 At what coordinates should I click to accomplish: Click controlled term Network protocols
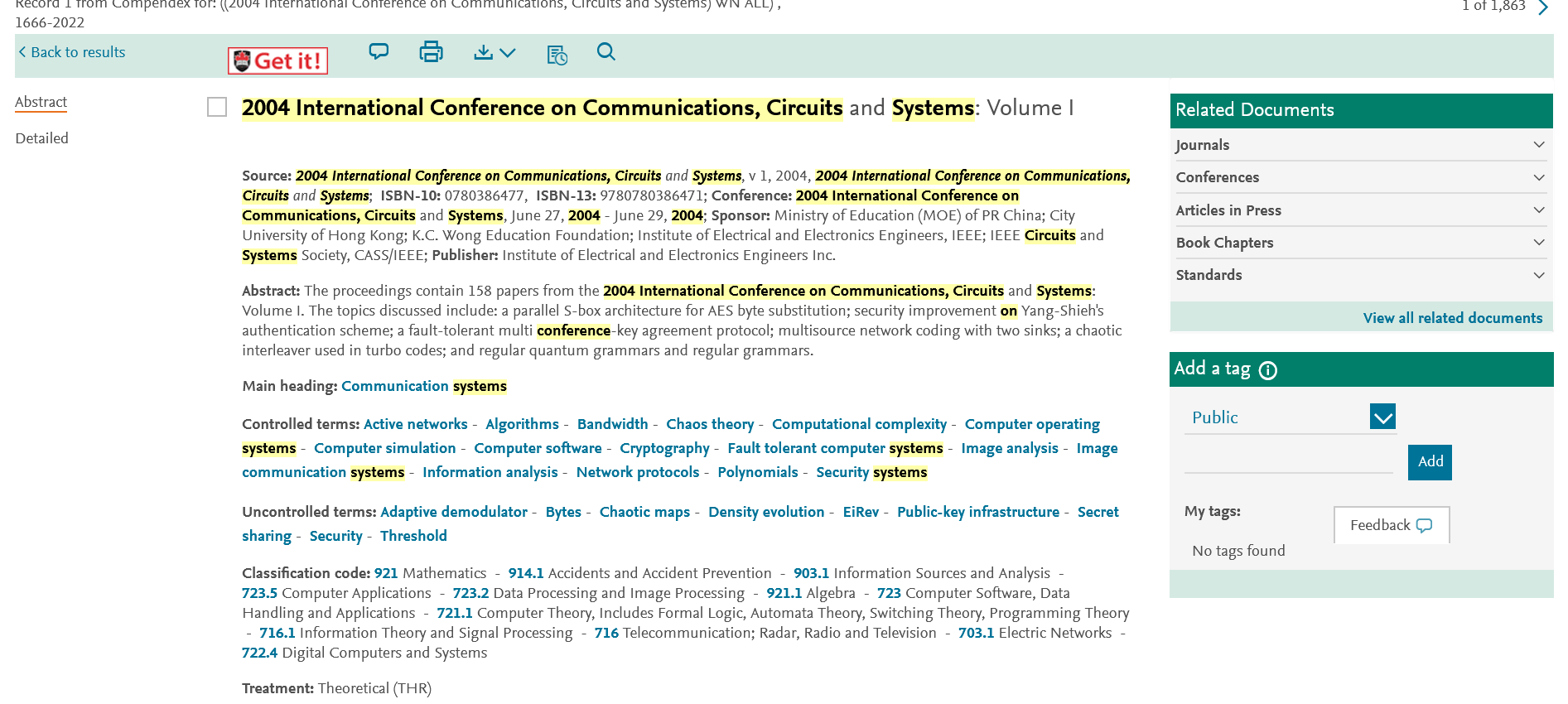pyautogui.click(x=638, y=472)
